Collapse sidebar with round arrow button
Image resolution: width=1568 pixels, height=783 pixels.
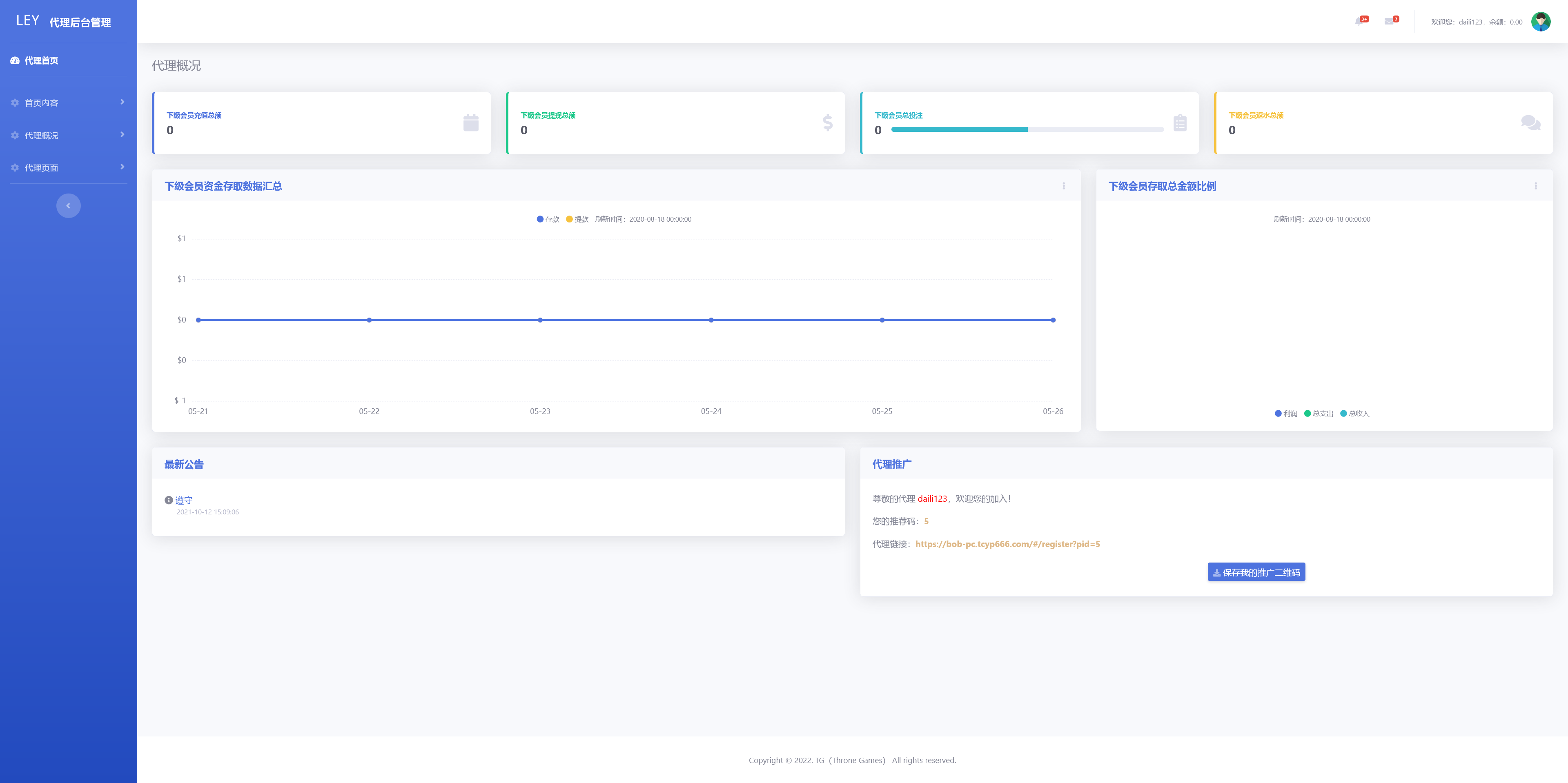(x=68, y=206)
